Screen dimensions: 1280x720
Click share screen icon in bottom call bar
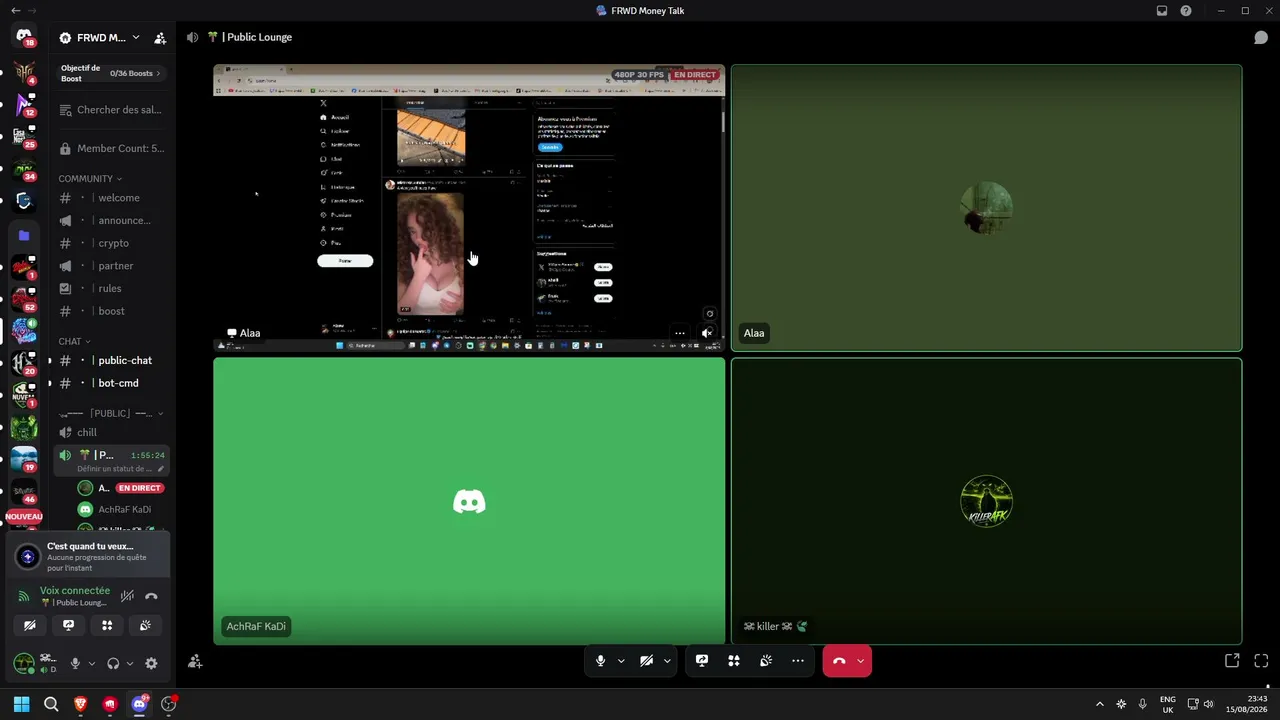click(x=702, y=661)
